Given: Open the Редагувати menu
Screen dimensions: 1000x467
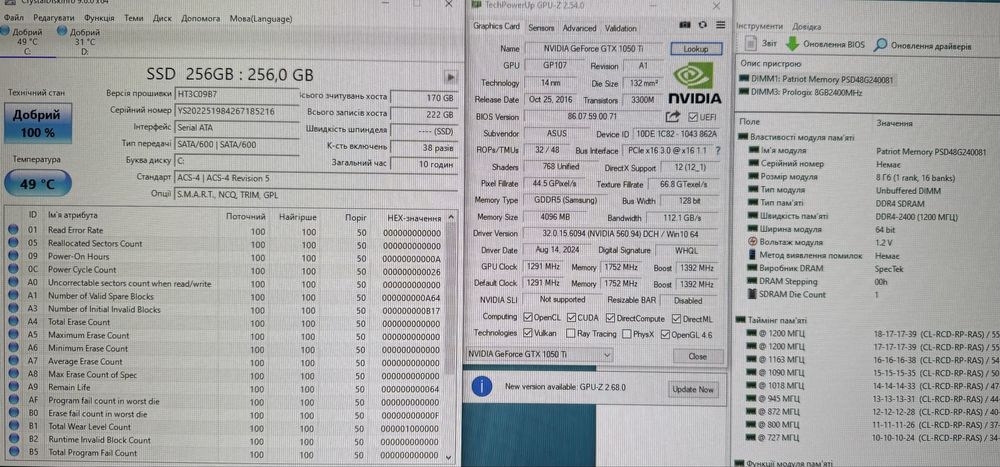Looking at the screenshot, I should (54, 18).
